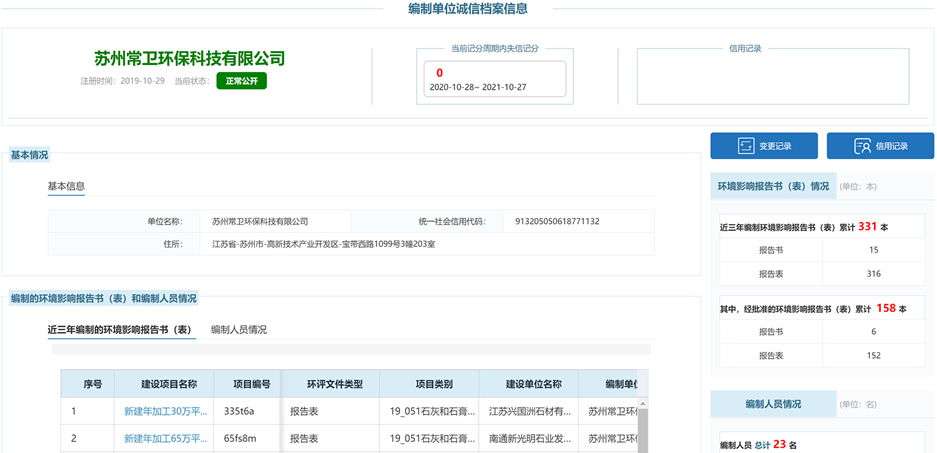Image resolution: width=937 pixels, height=453 pixels.
Task: Click the person icon in 信用记录 button
Action: [x=862, y=146]
